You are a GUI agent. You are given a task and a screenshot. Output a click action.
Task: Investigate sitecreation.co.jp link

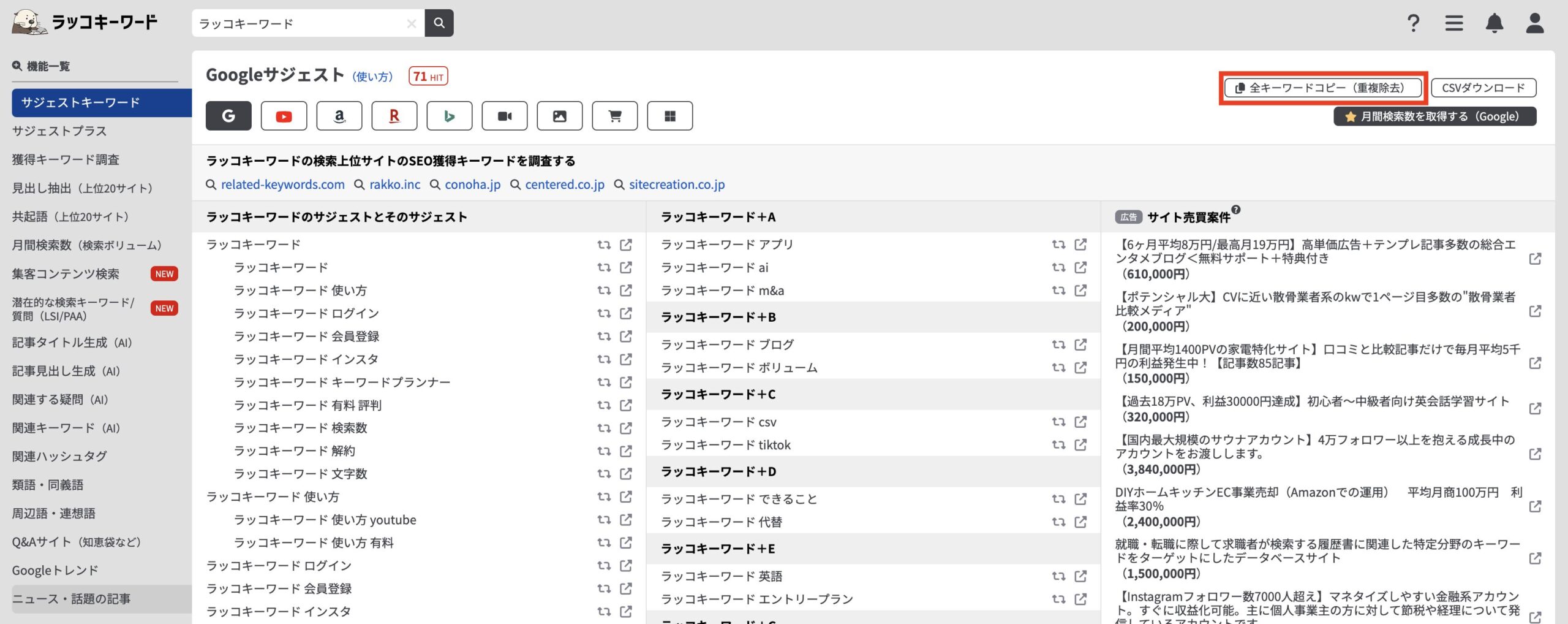pyautogui.click(x=677, y=185)
